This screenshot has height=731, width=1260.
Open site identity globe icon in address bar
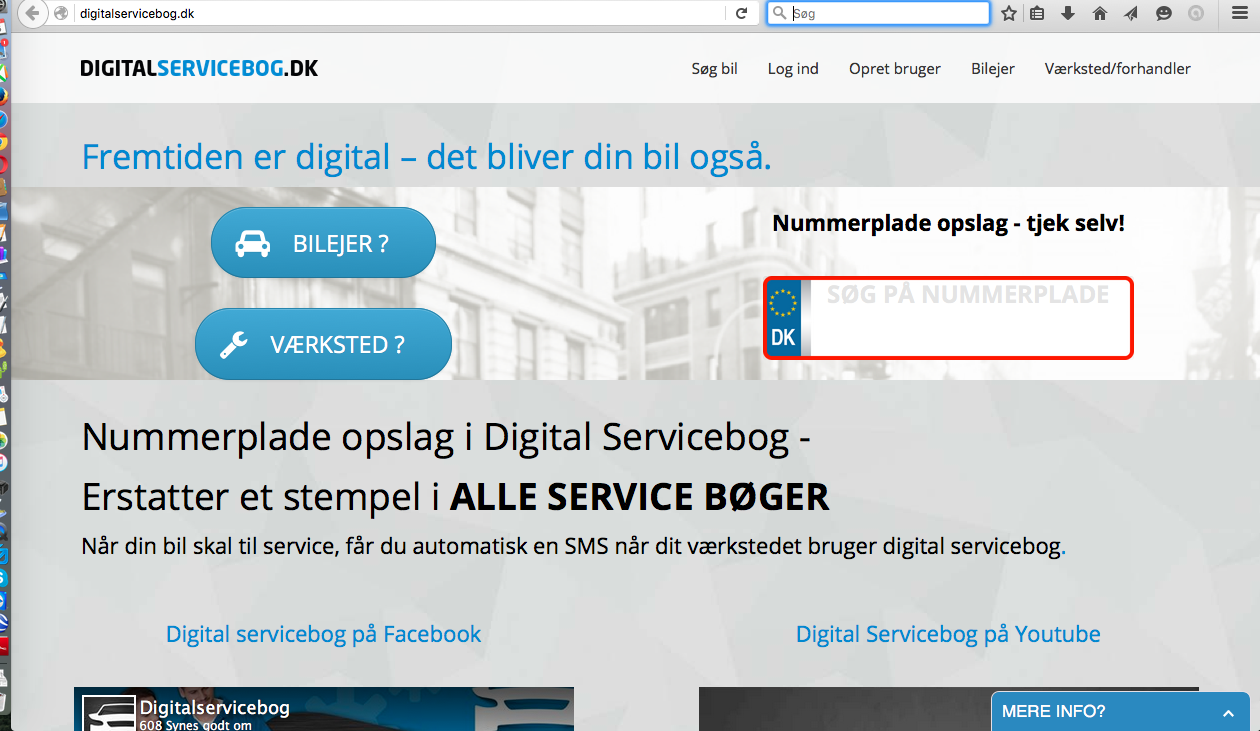(63, 13)
